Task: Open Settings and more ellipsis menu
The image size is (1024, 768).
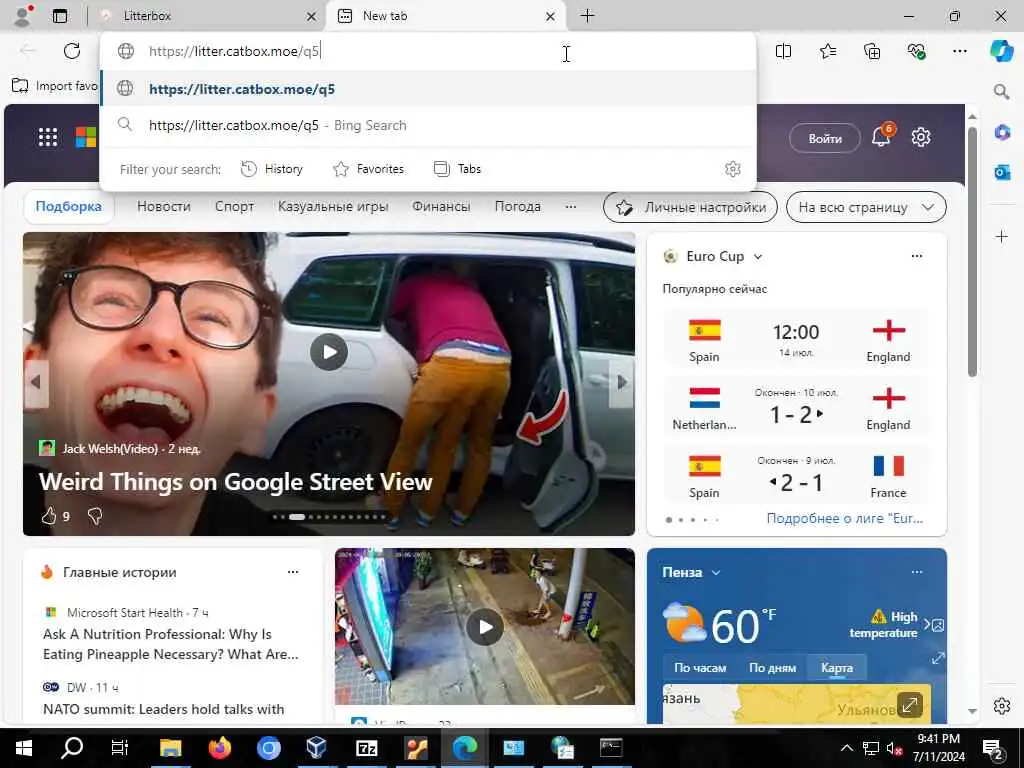Action: 959,51
